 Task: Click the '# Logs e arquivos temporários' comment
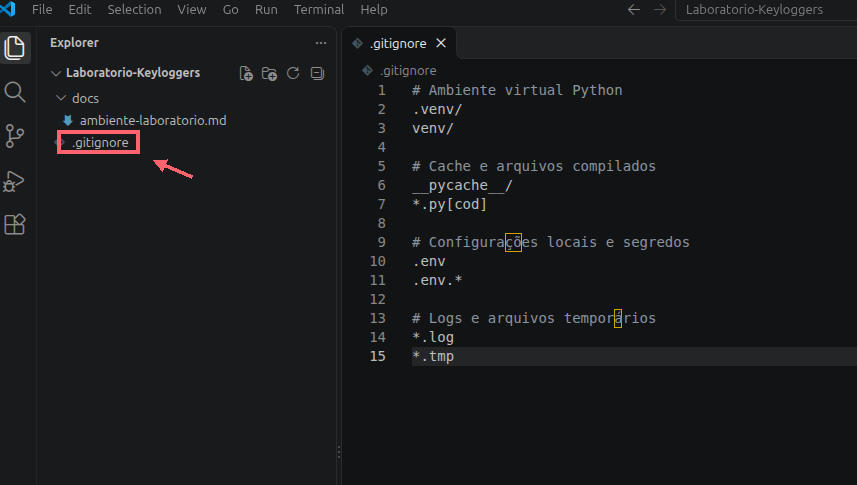coord(533,318)
